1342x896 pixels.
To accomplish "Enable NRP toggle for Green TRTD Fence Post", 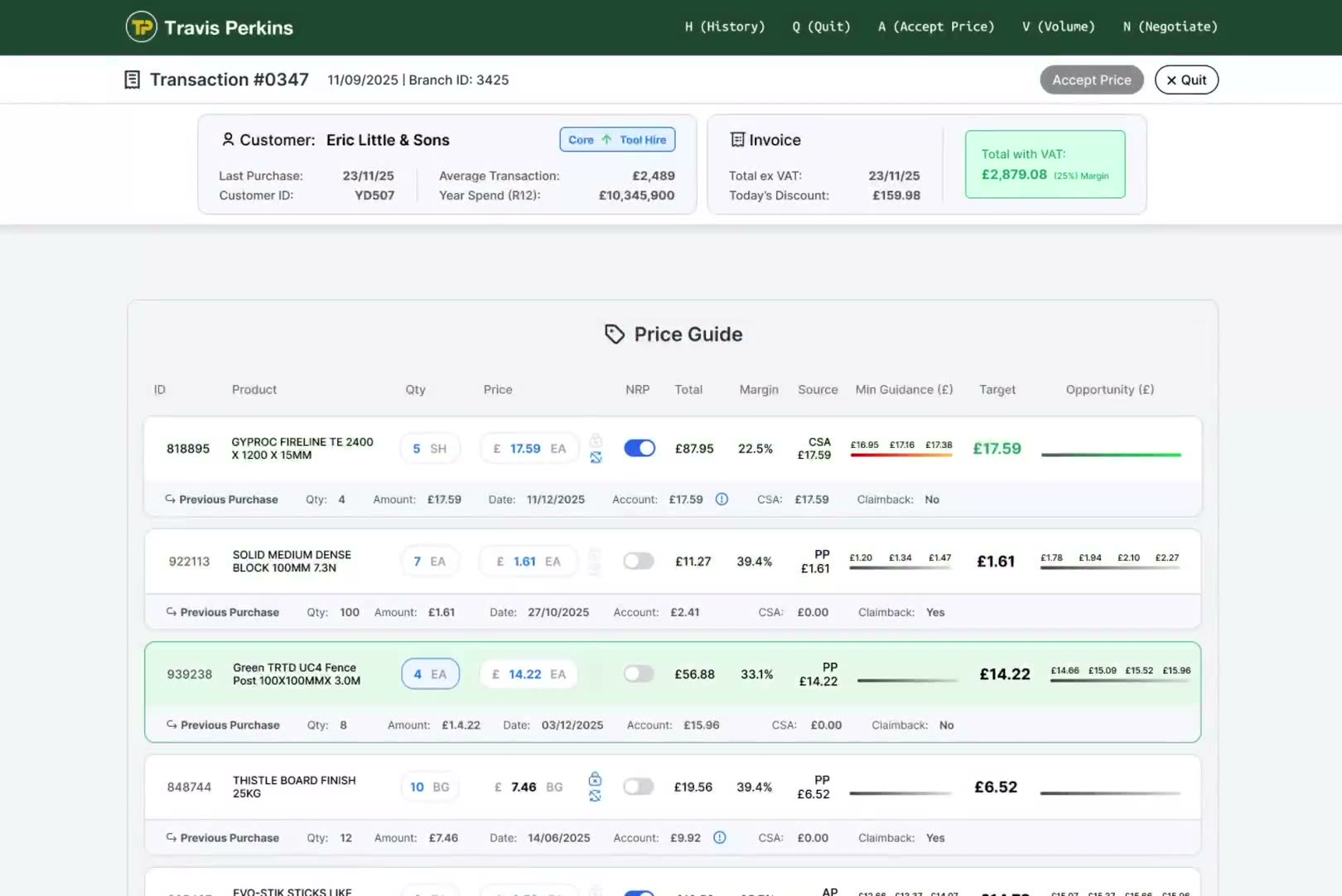I will click(x=639, y=674).
